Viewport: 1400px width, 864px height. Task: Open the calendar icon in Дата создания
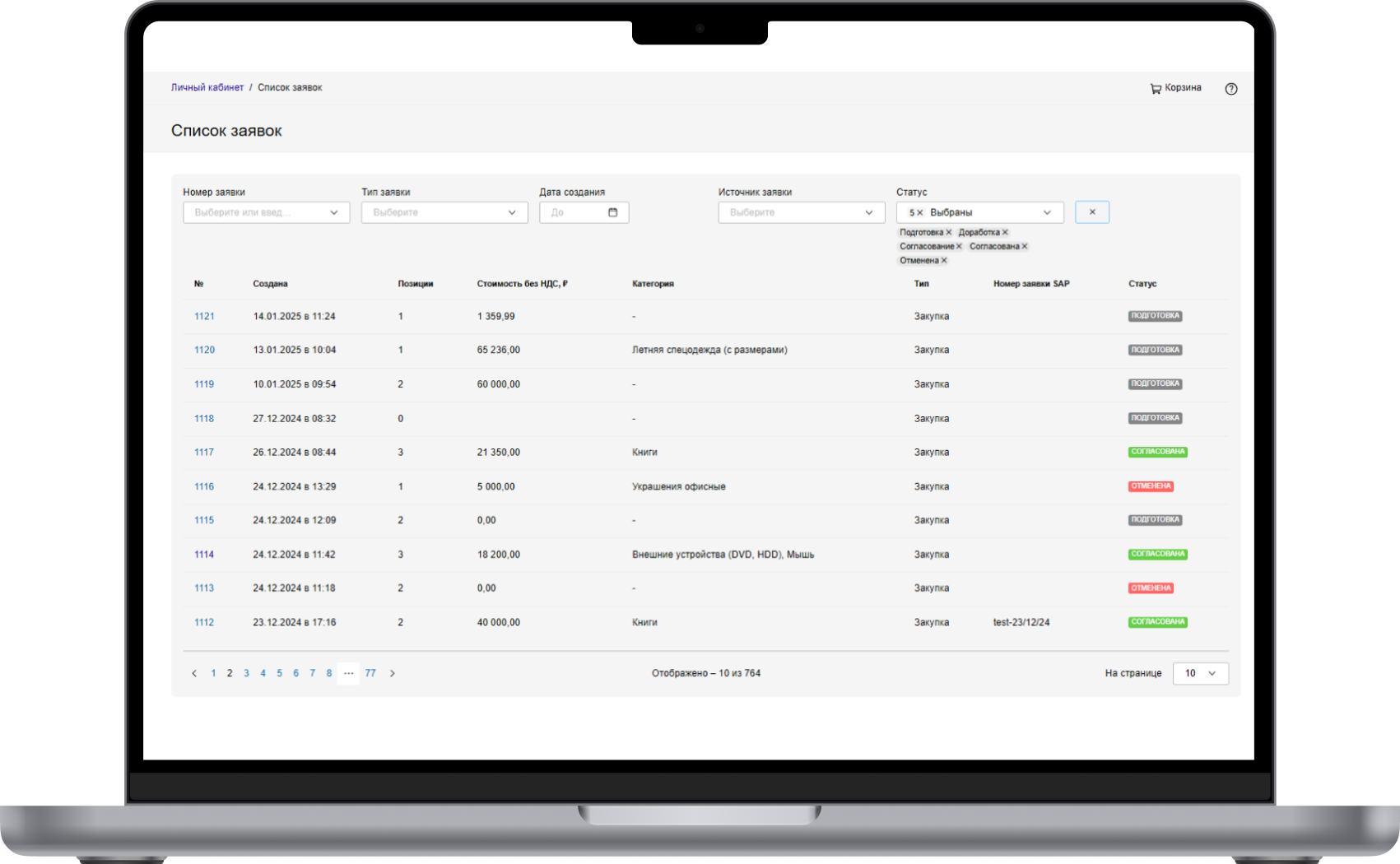[x=612, y=212]
